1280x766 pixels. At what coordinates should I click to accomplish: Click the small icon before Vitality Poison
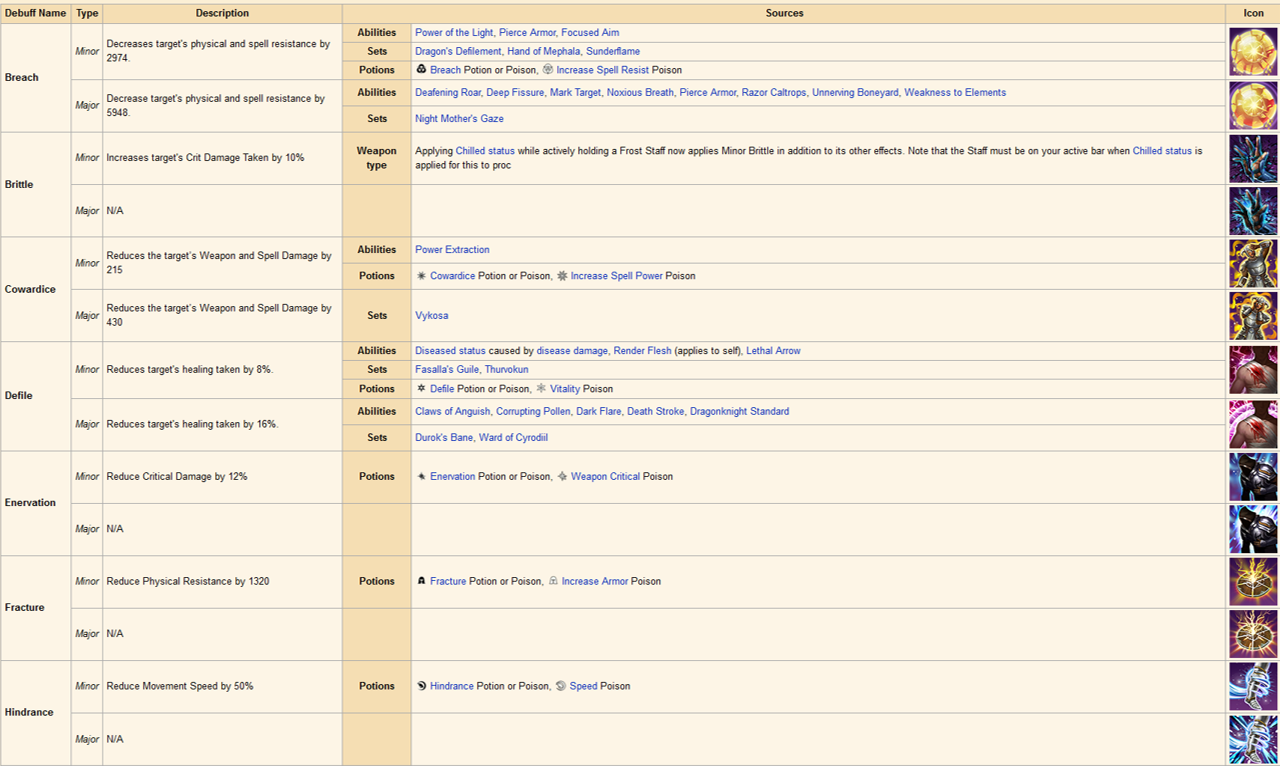point(541,388)
